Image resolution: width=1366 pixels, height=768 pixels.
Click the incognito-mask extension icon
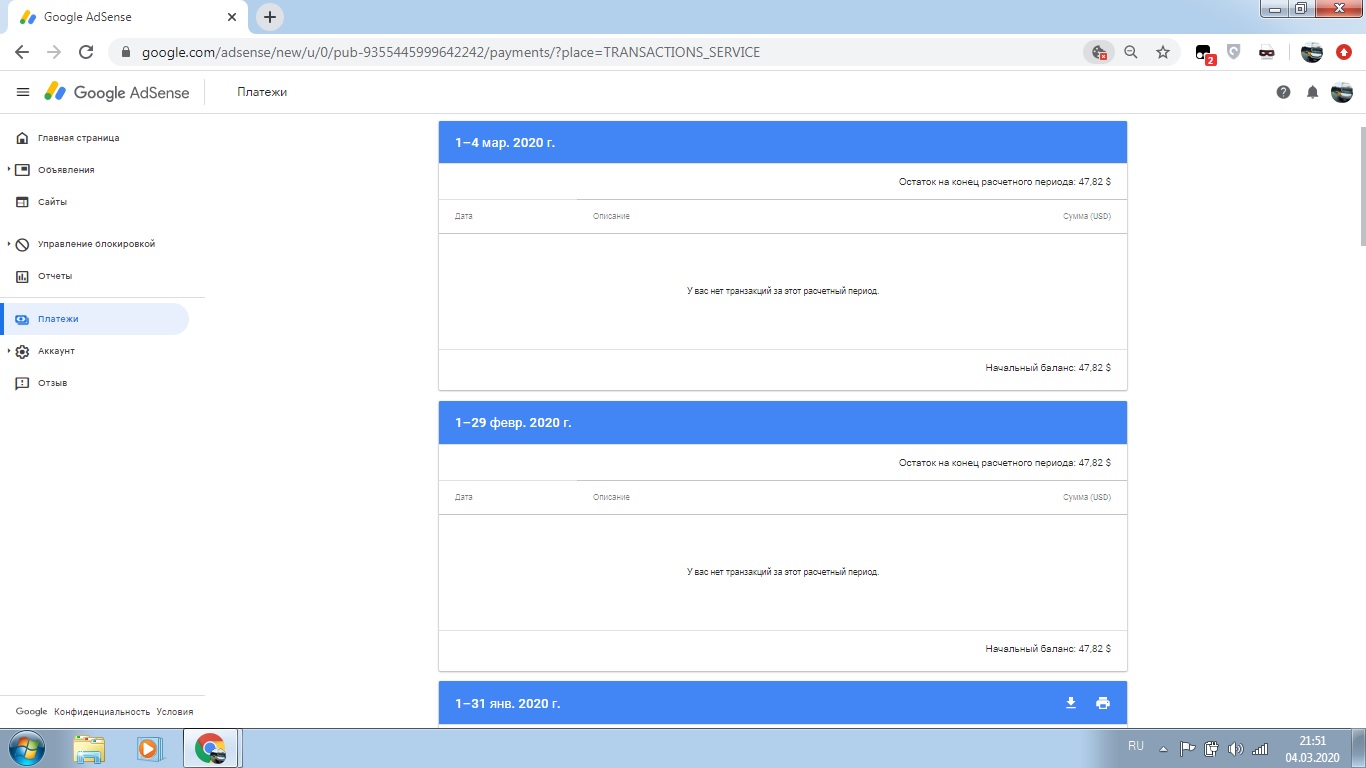pos(1266,52)
